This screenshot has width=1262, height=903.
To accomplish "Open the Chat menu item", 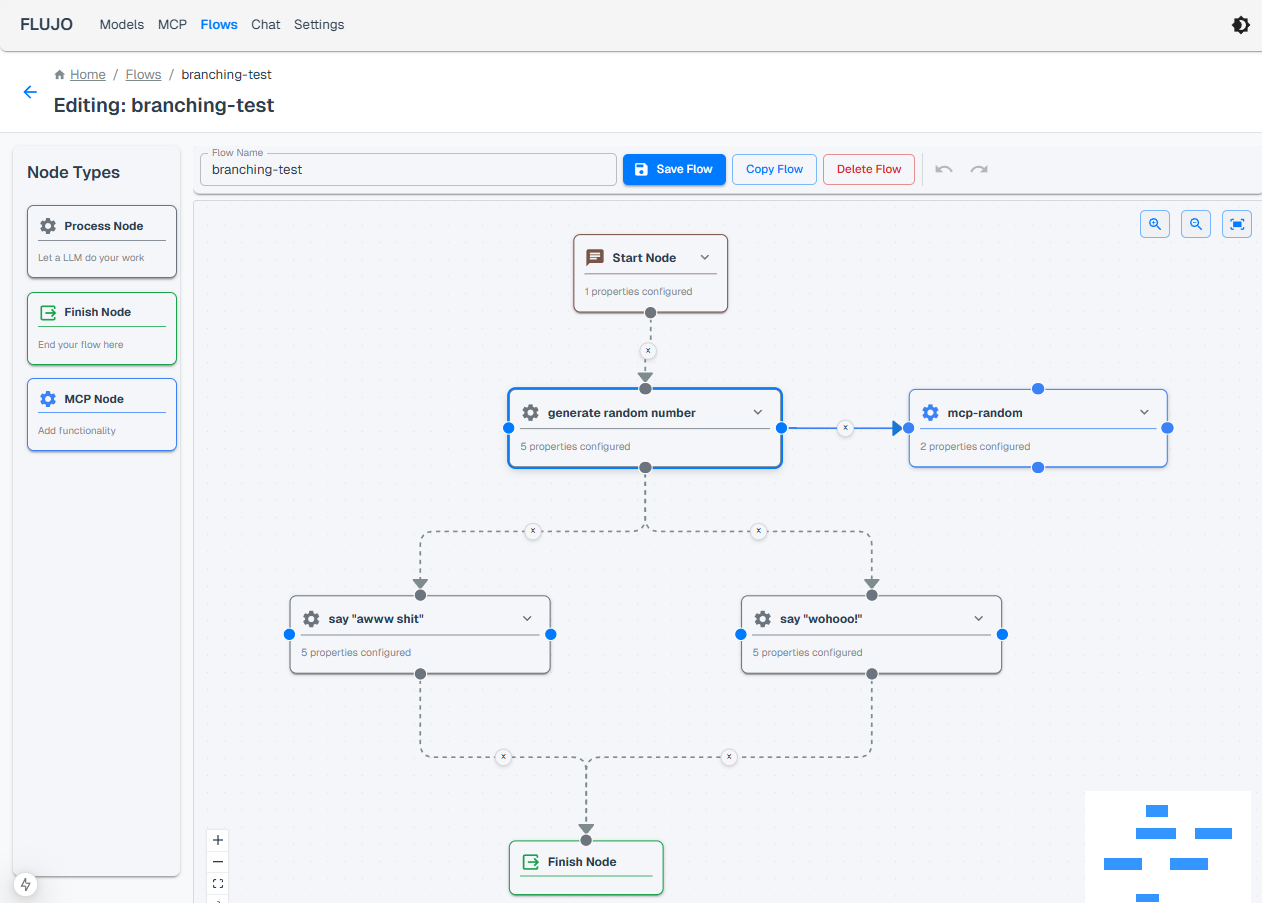I will point(265,25).
